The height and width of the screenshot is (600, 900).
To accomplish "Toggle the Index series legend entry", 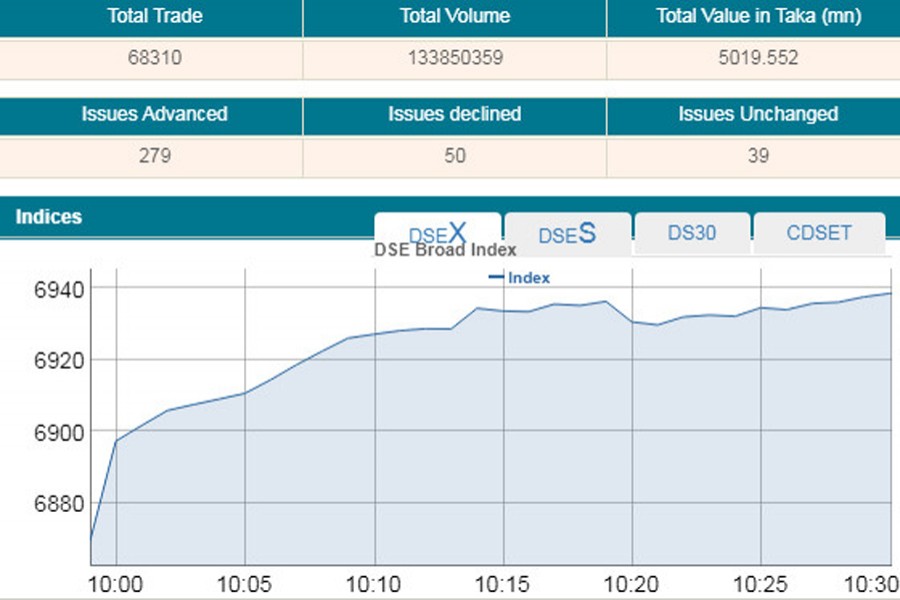I will tap(519, 278).
